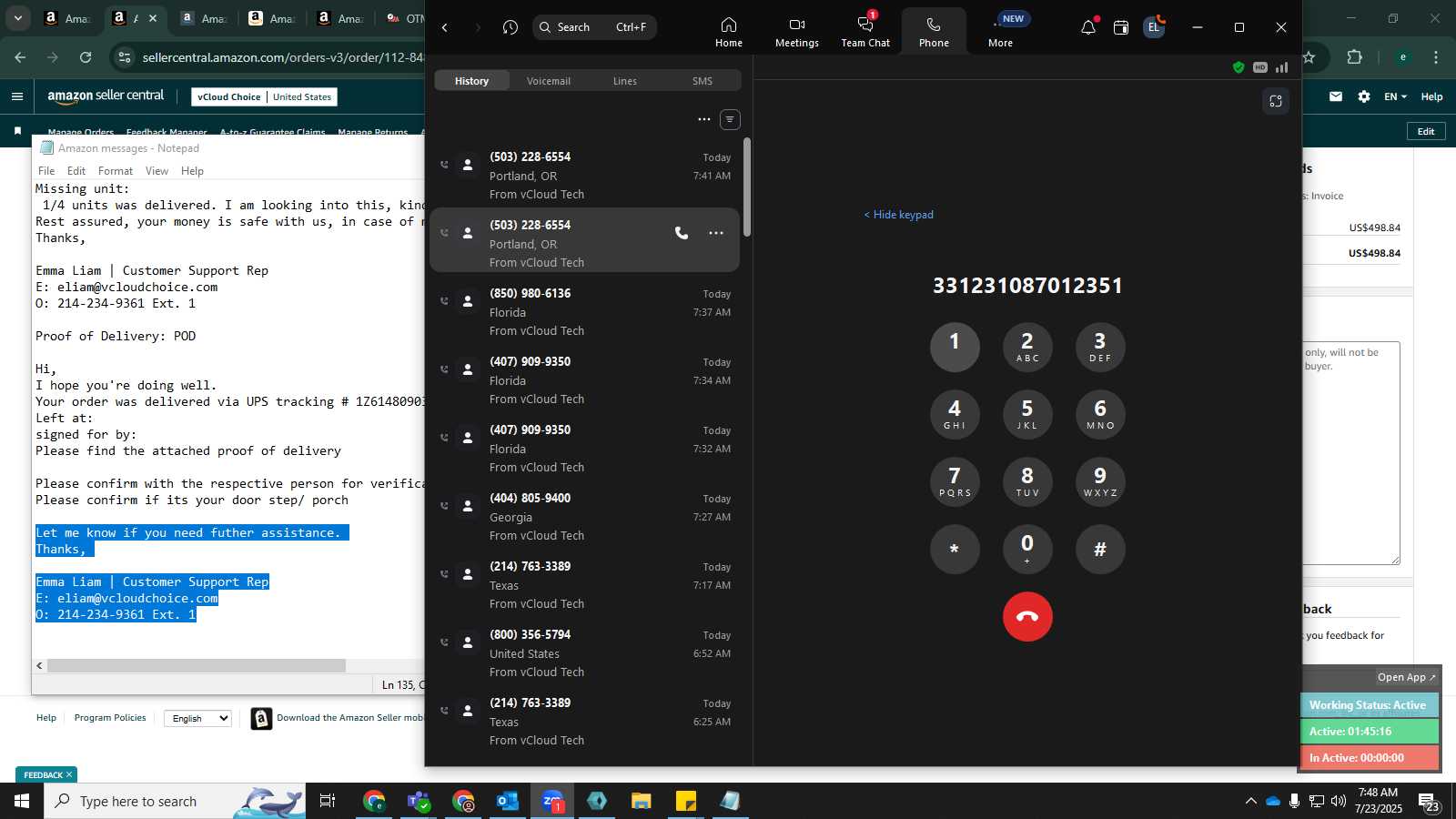Open Seller Central mail icon
Image resolution: width=1456 pixels, height=819 pixels.
tap(1336, 96)
